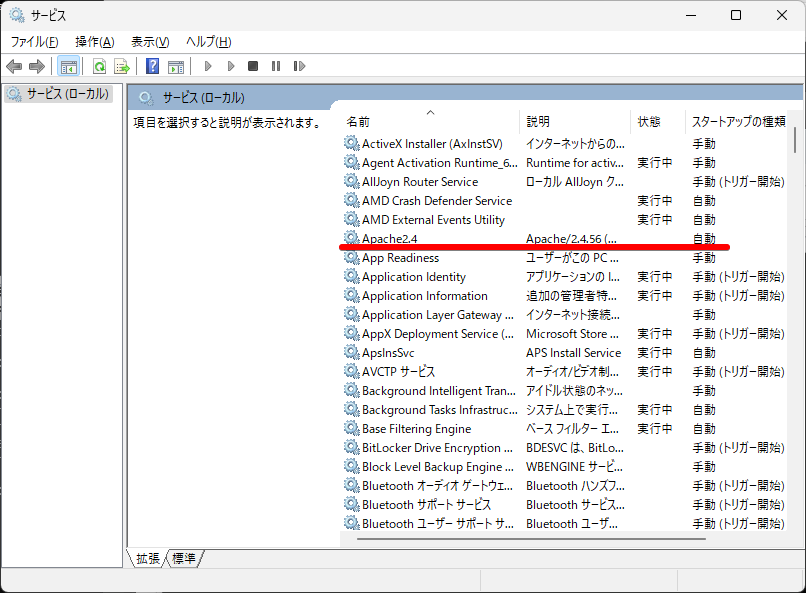
Task: Click the Forward arrow toolbar button
Action: tap(37, 66)
